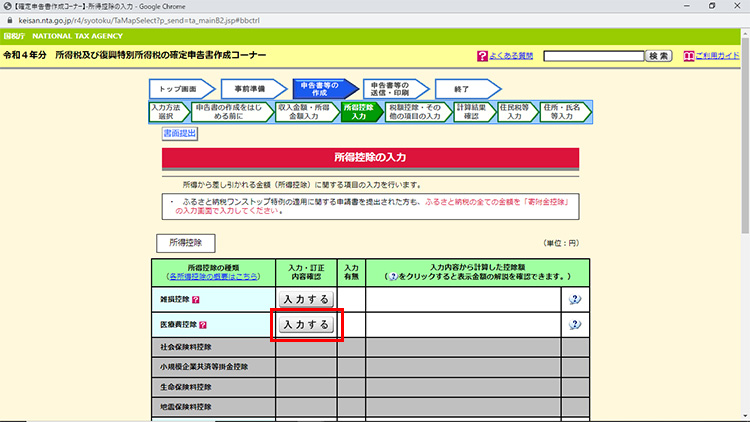The width and height of the screenshot is (750, 422).
Task: Open the よくある質問 link
Action: tap(512, 56)
